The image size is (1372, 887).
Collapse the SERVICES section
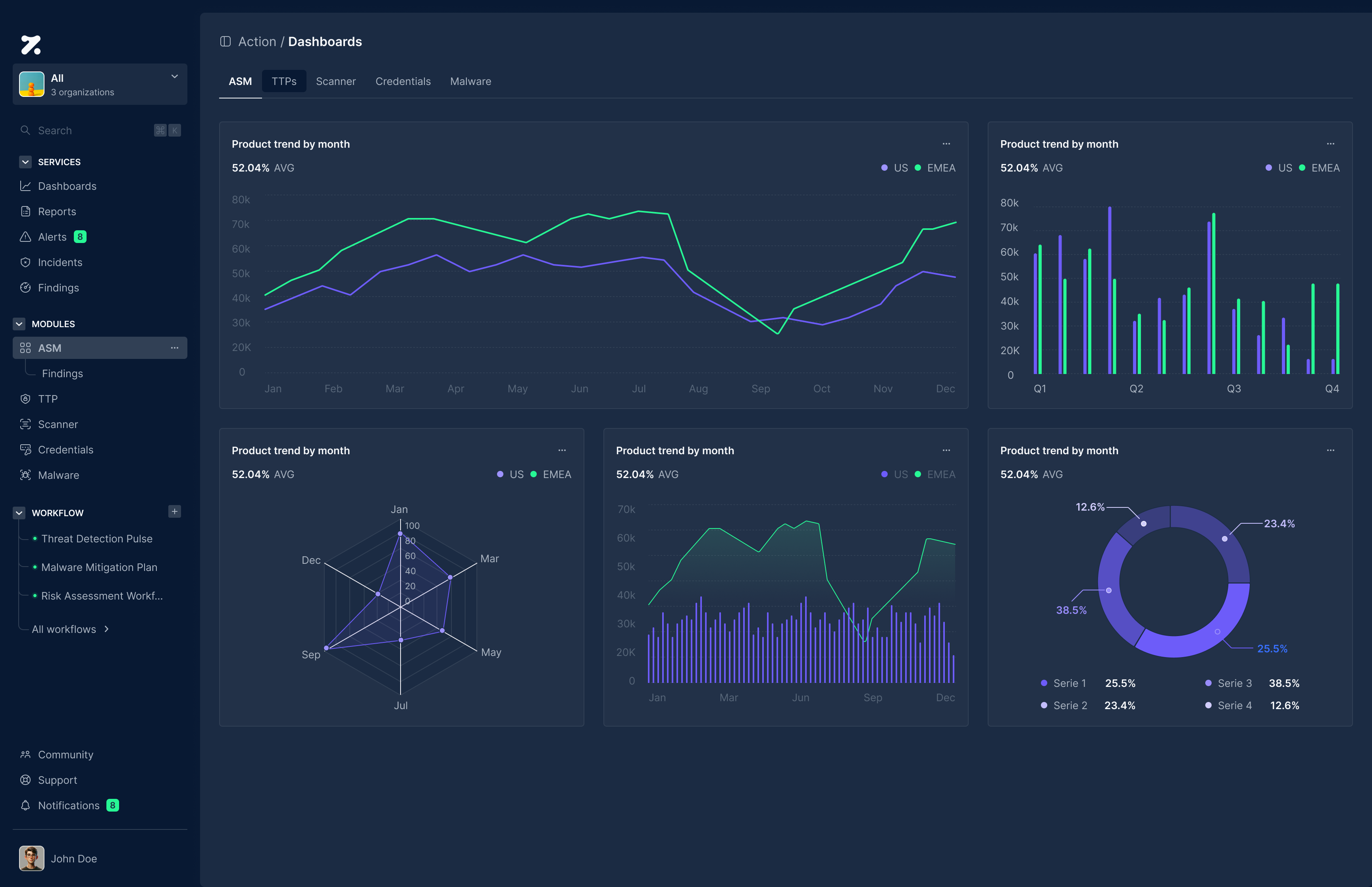pos(25,162)
